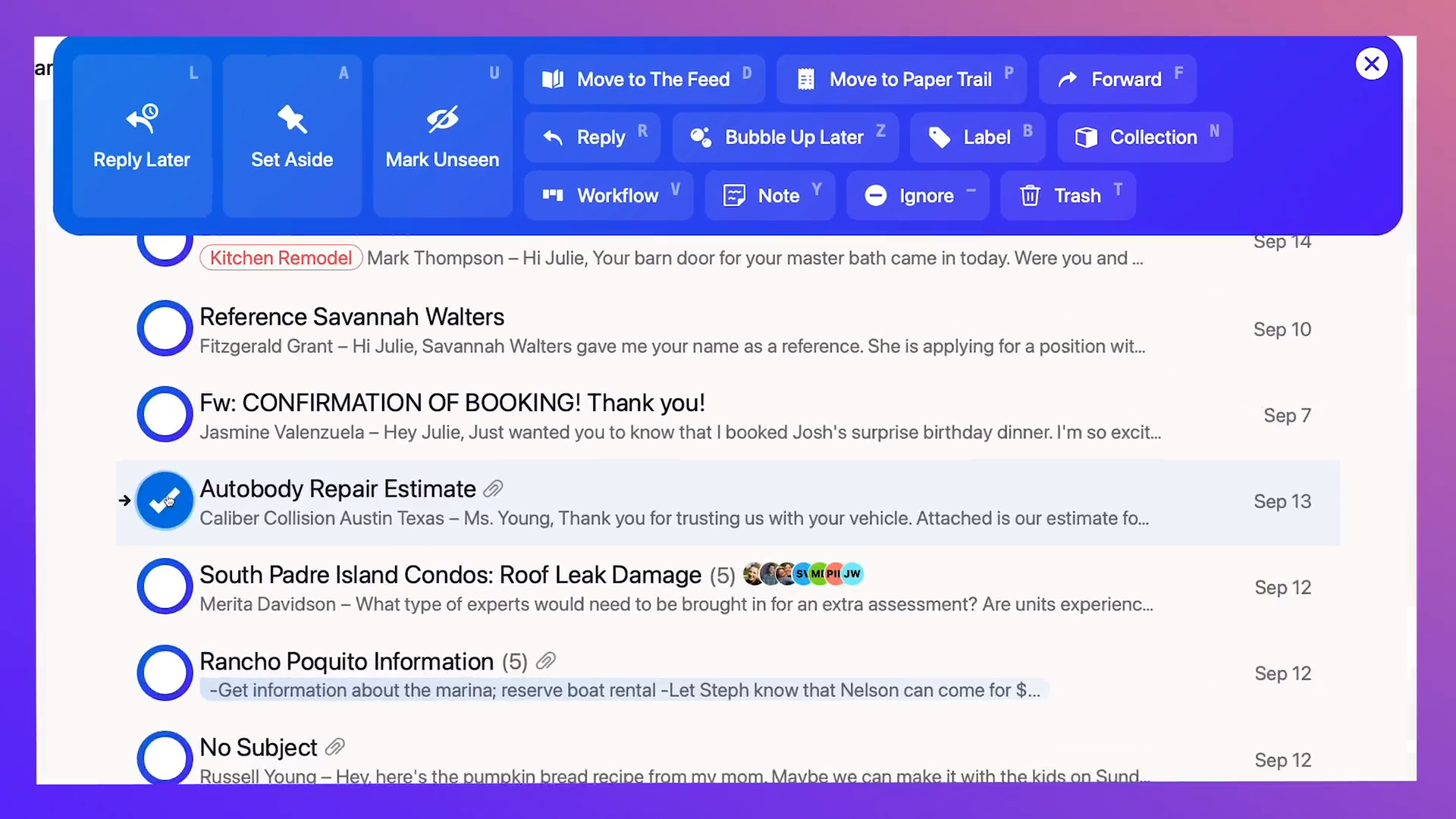The height and width of the screenshot is (819, 1456).
Task: Click the Kitchen Remodel label tag
Action: point(281,258)
